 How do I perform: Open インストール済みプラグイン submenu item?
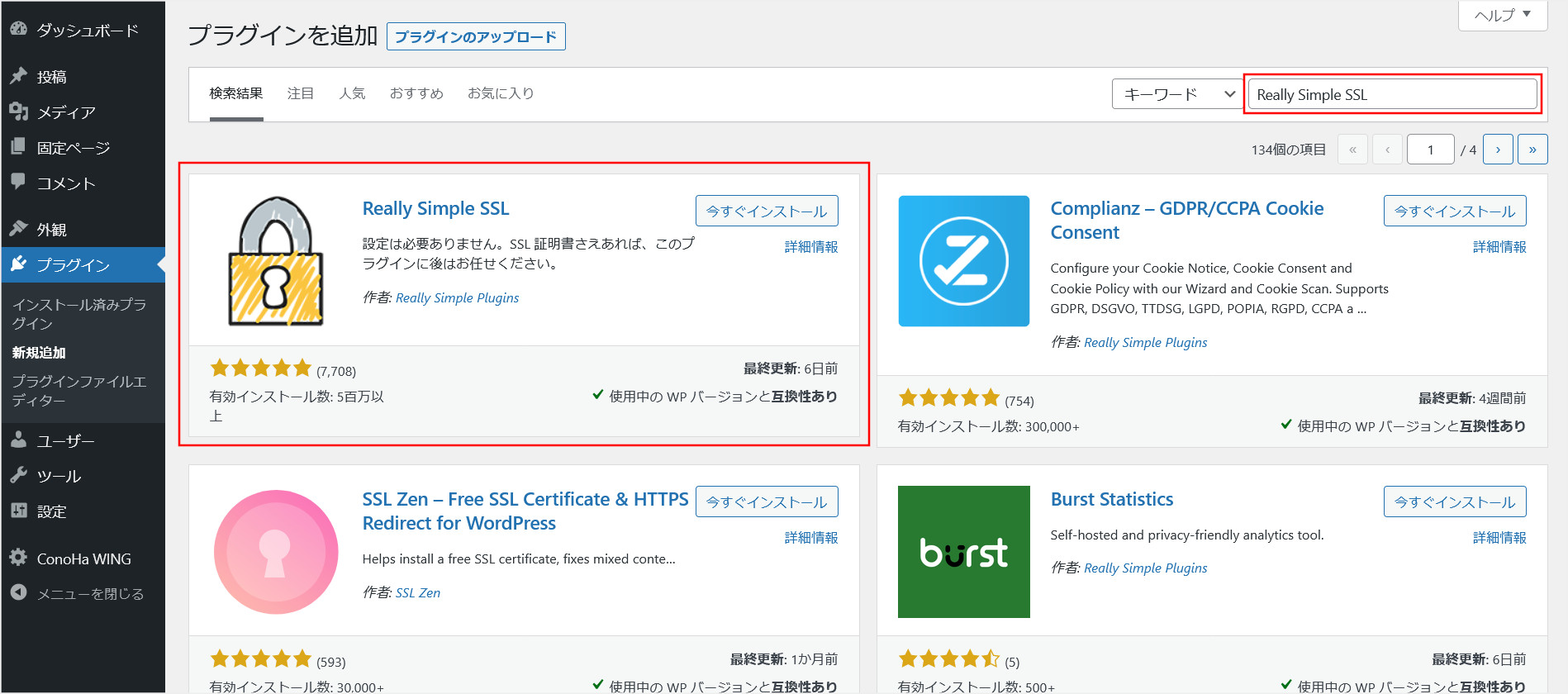pos(79,314)
